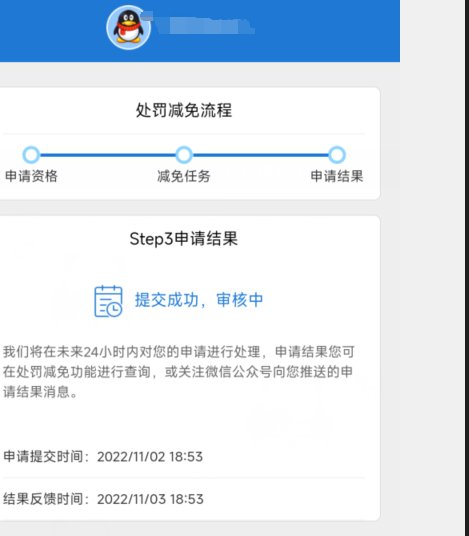Click 提交成功,审核中 status text
This screenshot has width=469, height=536.
[199, 300]
